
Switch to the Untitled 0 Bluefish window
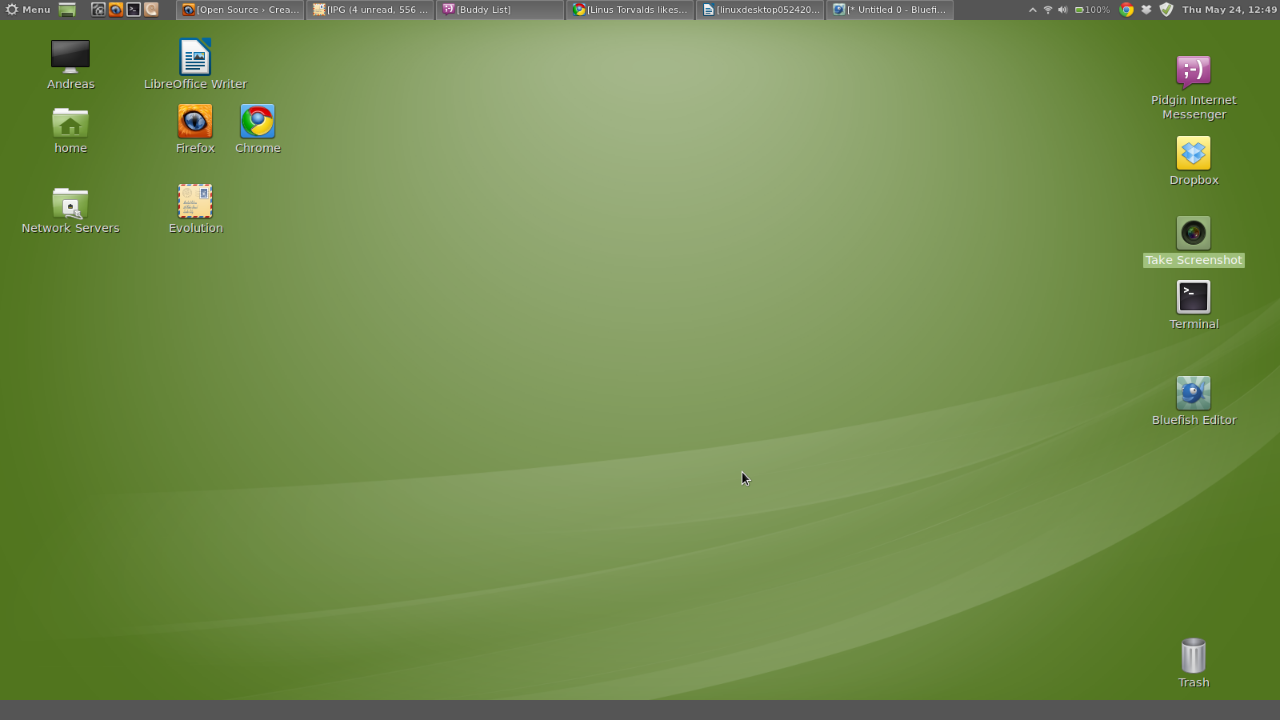tap(889, 10)
